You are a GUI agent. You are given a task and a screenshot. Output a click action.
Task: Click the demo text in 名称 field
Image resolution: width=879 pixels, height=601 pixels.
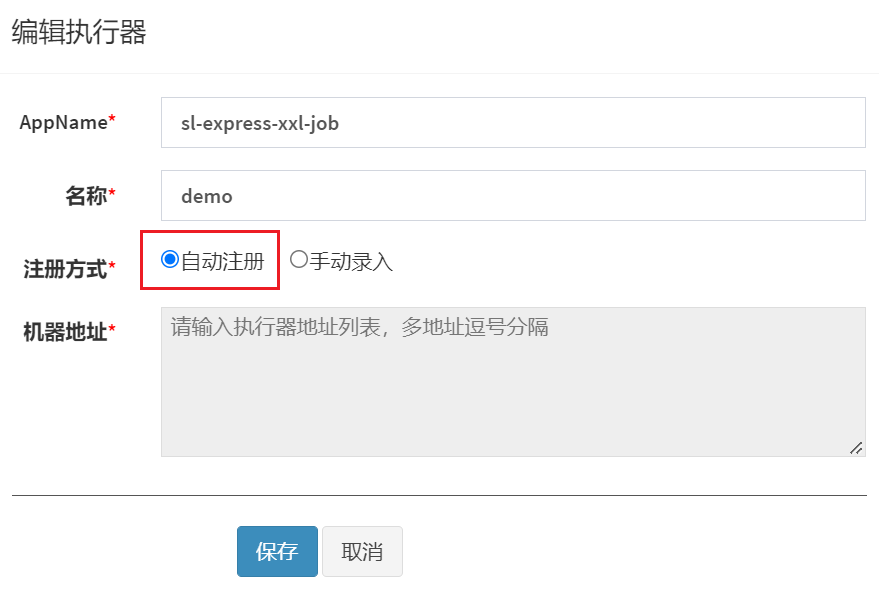[x=206, y=196]
